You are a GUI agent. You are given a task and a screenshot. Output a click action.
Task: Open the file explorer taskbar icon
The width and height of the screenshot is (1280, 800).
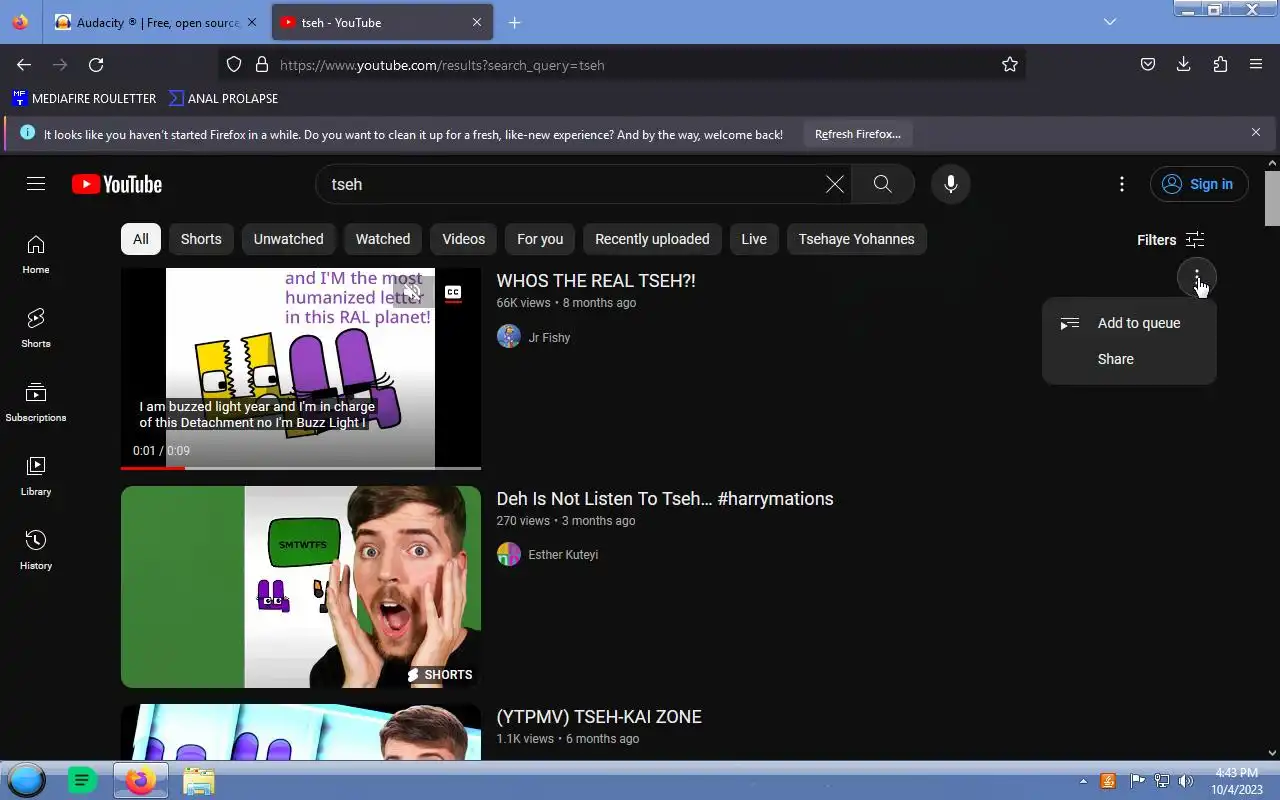click(x=198, y=781)
